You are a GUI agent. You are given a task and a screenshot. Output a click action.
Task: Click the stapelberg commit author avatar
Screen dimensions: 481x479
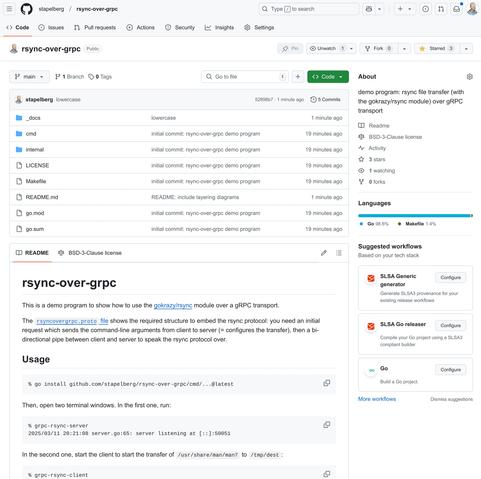click(x=19, y=99)
